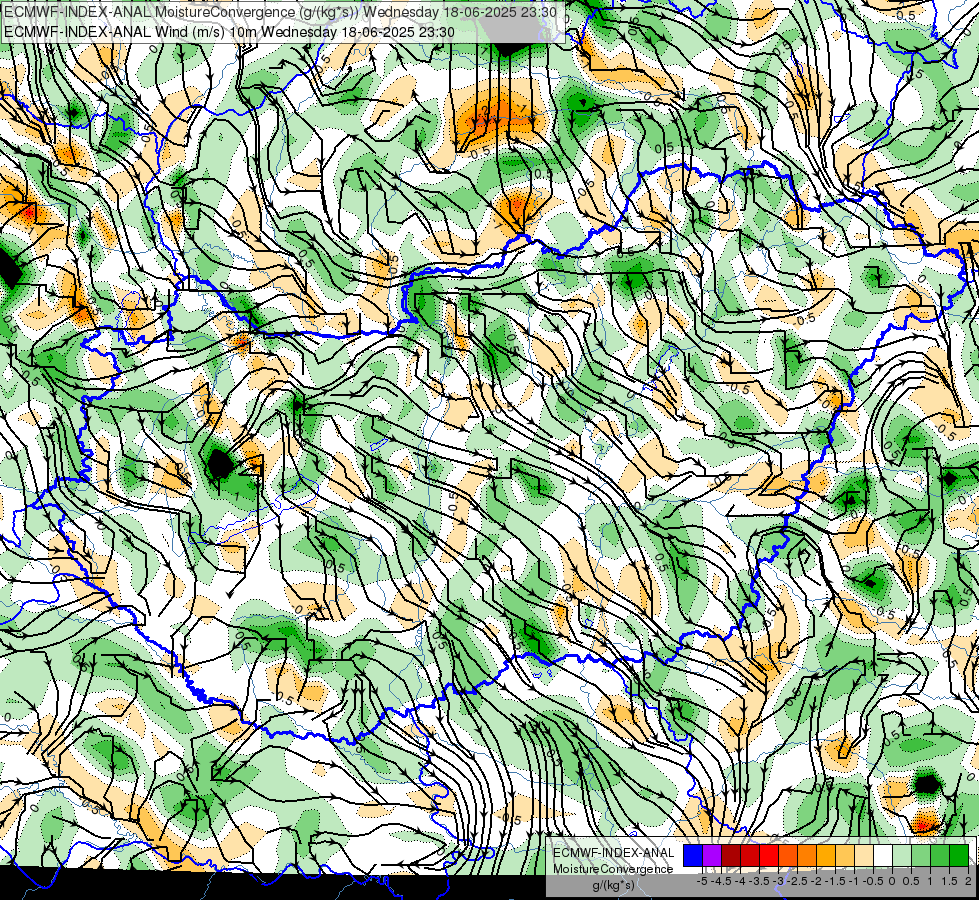This screenshot has height=900, width=979.
Task: Click the 'Wind (m/s) 10m' title line
Action: pos(229,32)
